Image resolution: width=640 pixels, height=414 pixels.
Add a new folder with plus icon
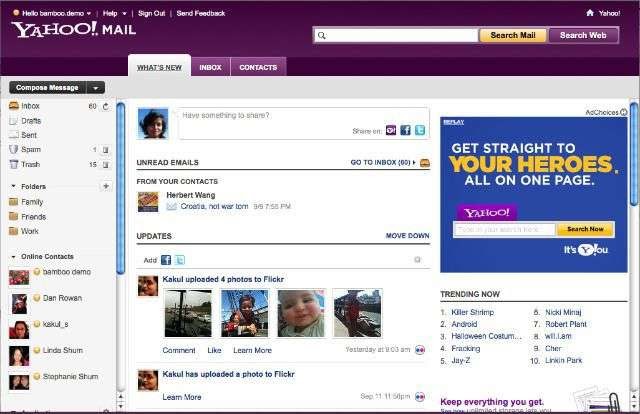point(106,186)
